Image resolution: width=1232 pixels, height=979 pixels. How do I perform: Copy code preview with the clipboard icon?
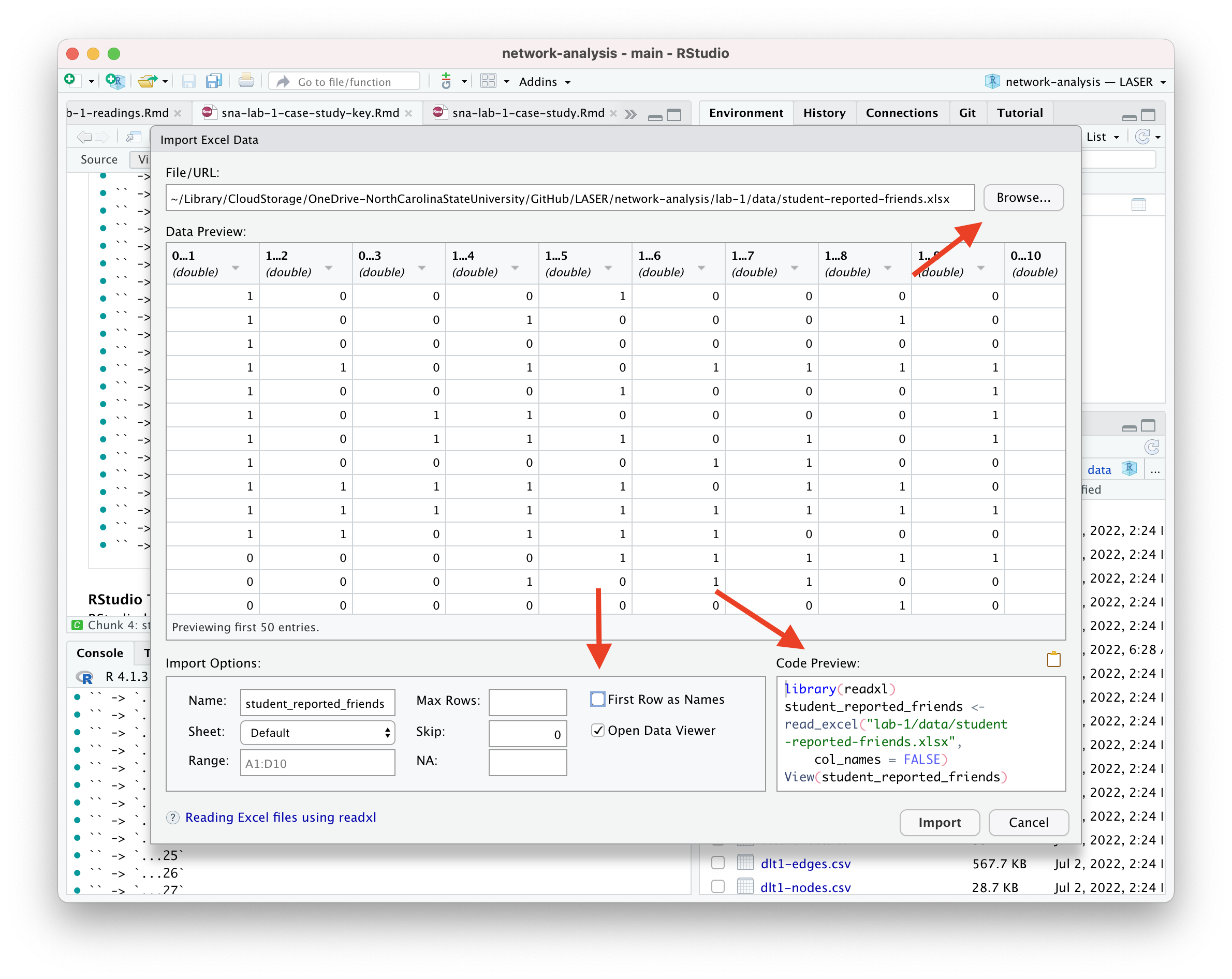(x=1053, y=660)
